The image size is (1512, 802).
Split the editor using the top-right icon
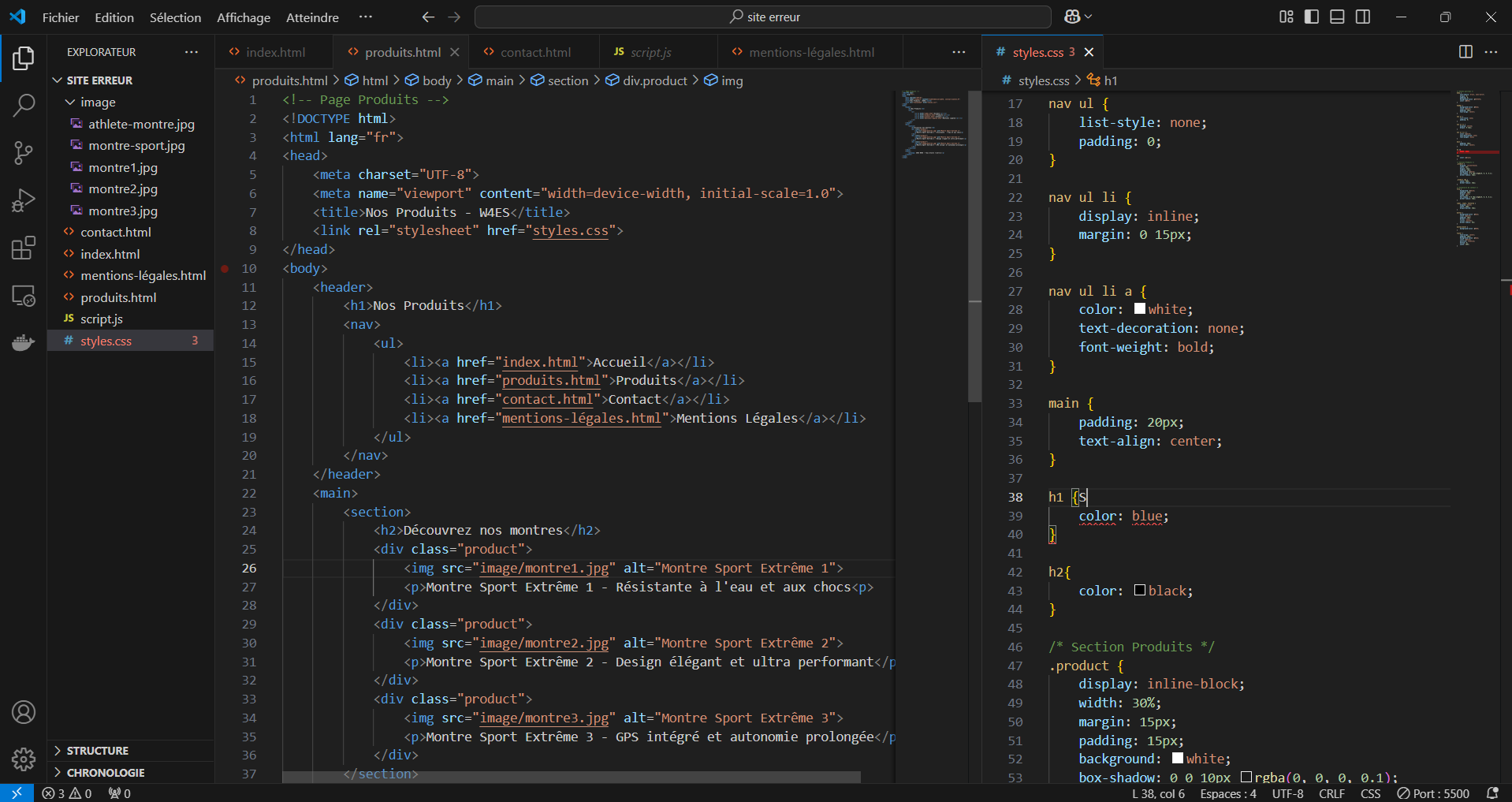click(1465, 52)
